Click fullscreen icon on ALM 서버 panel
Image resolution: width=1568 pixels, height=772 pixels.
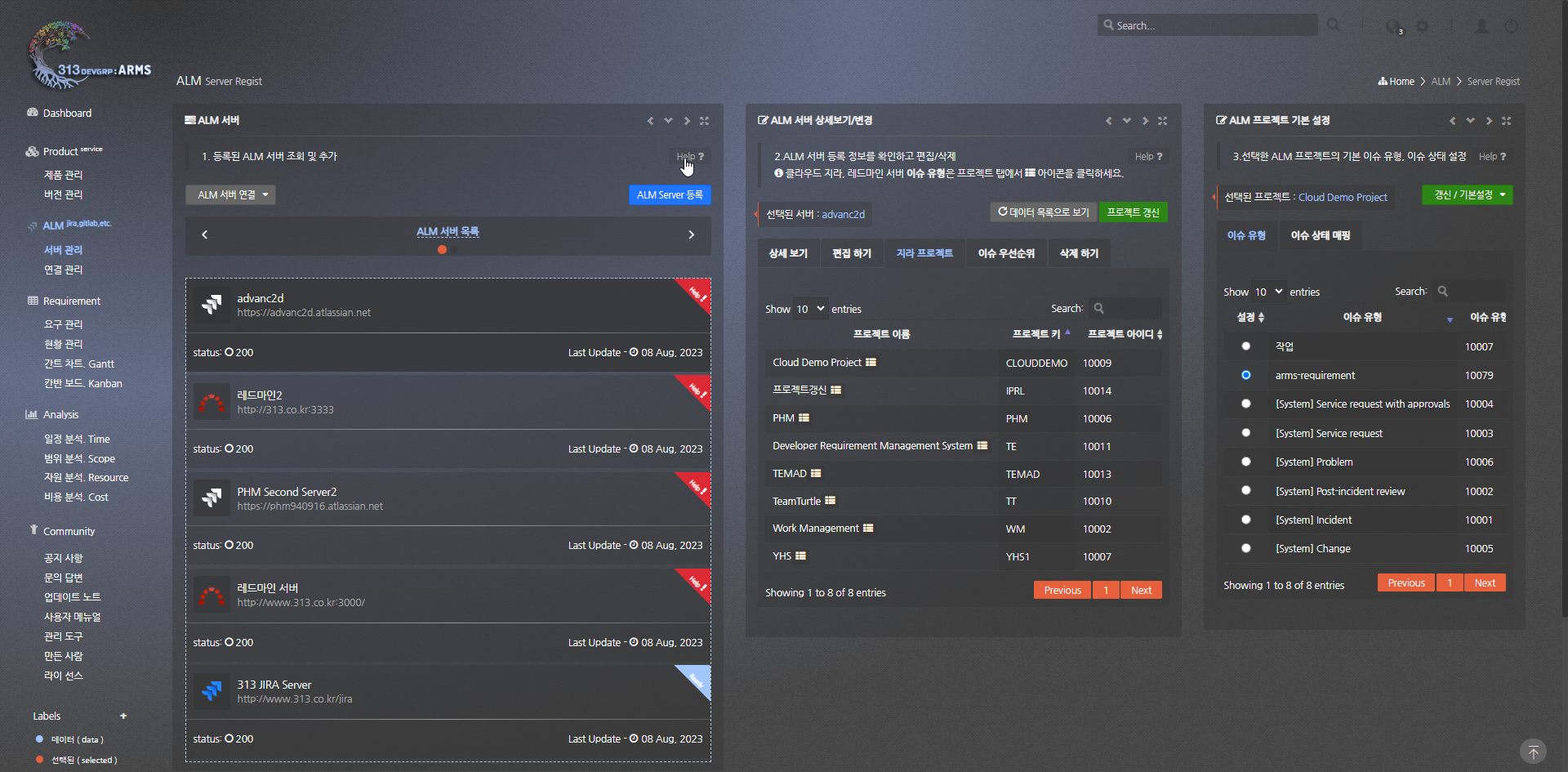tap(704, 121)
